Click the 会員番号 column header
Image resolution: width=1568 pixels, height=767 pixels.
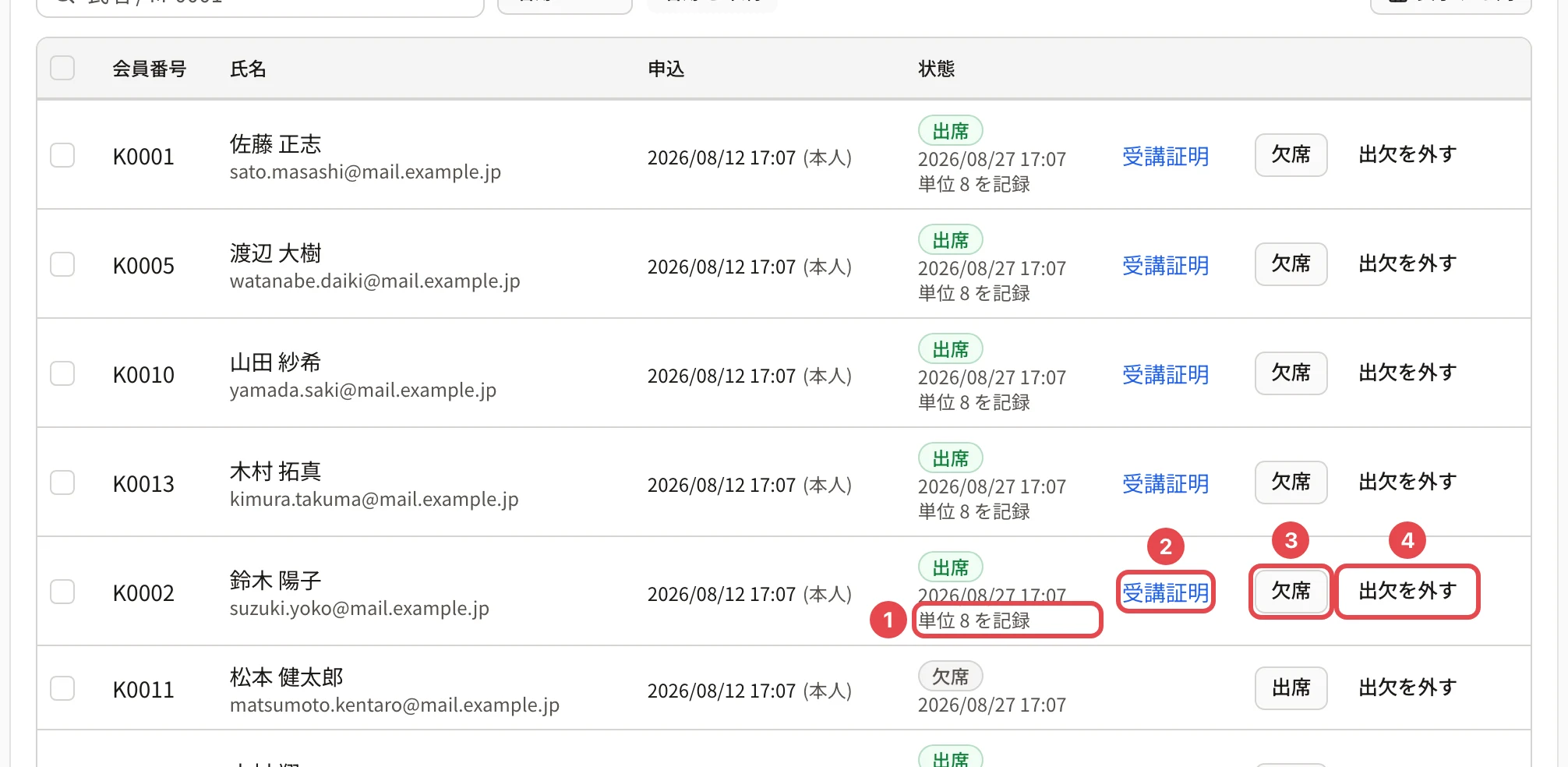point(150,69)
